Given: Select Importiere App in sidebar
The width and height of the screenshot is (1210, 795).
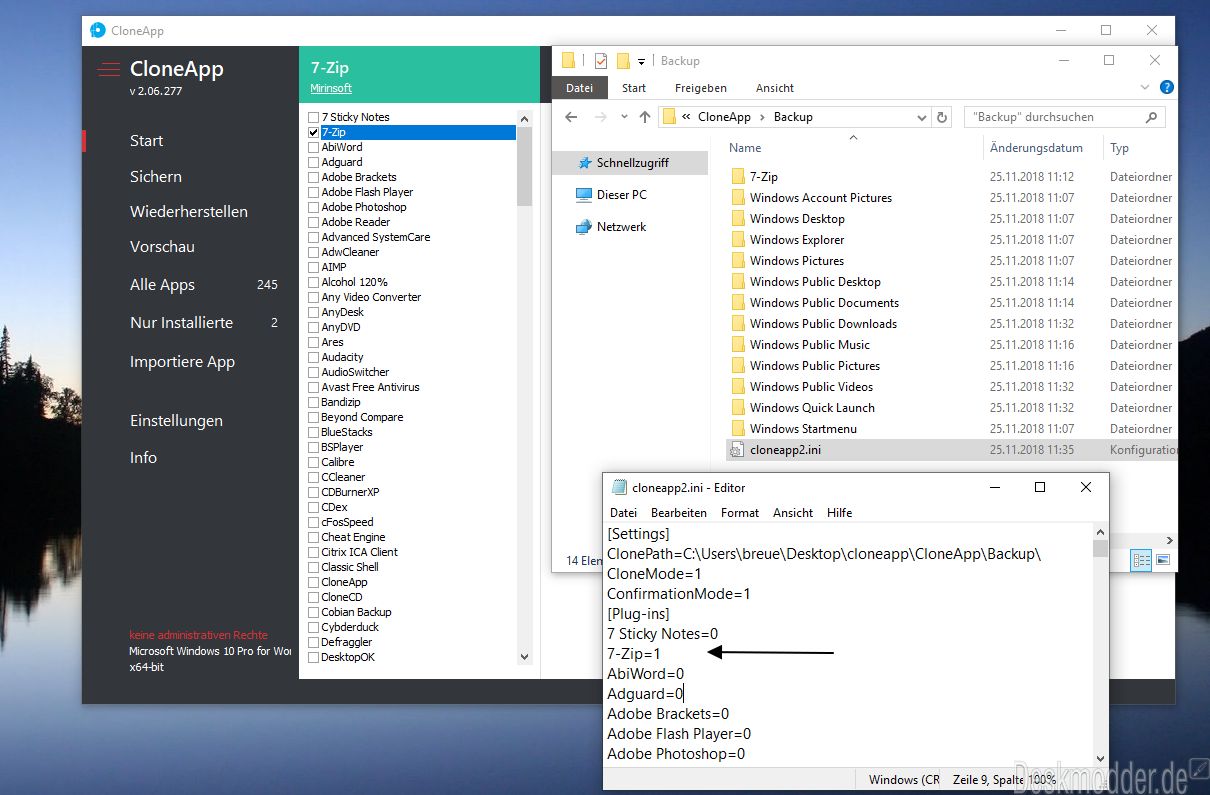Looking at the screenshot, I should pos(182,361).
